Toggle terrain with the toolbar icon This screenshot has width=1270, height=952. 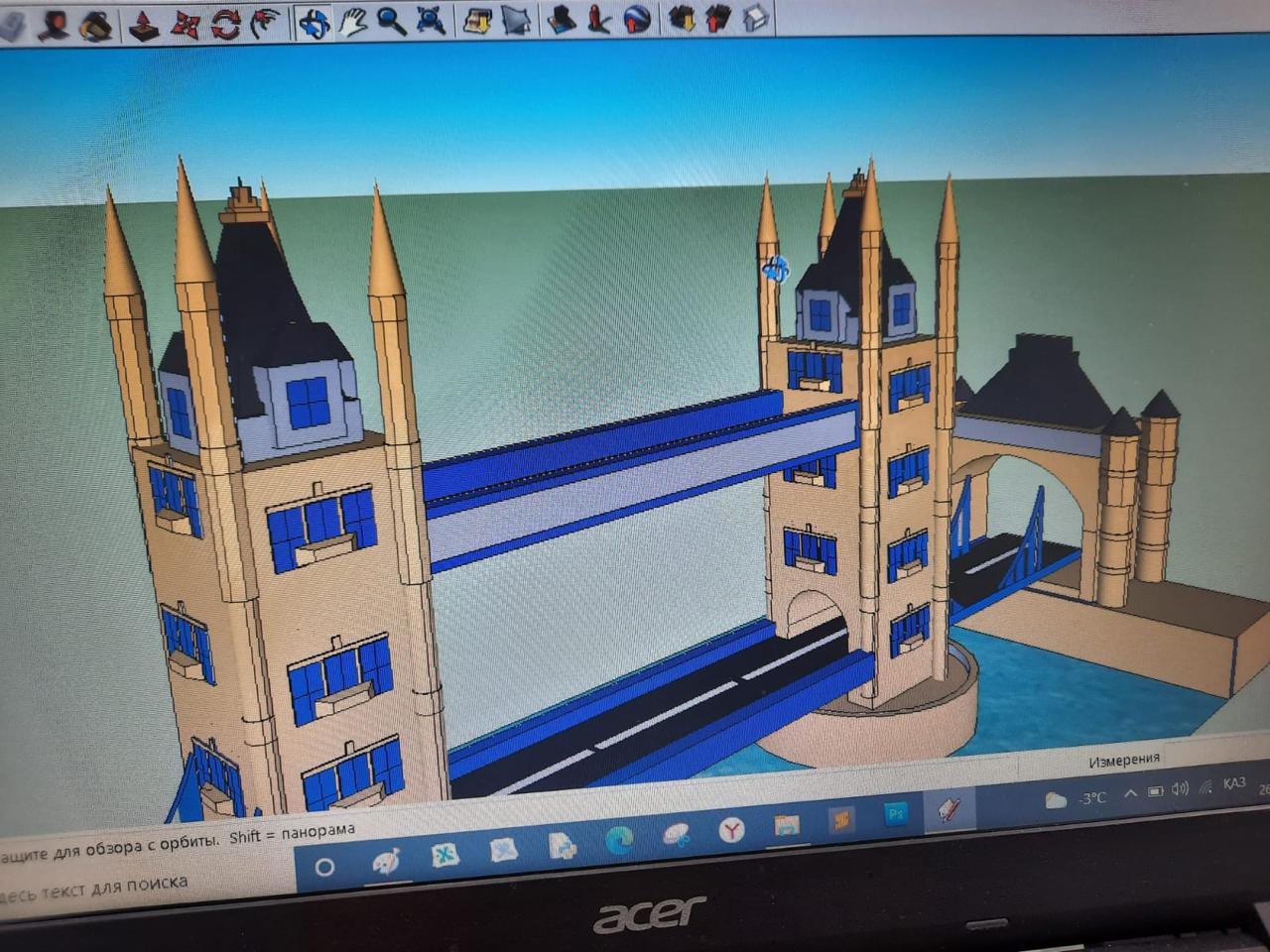click(517, 19)
